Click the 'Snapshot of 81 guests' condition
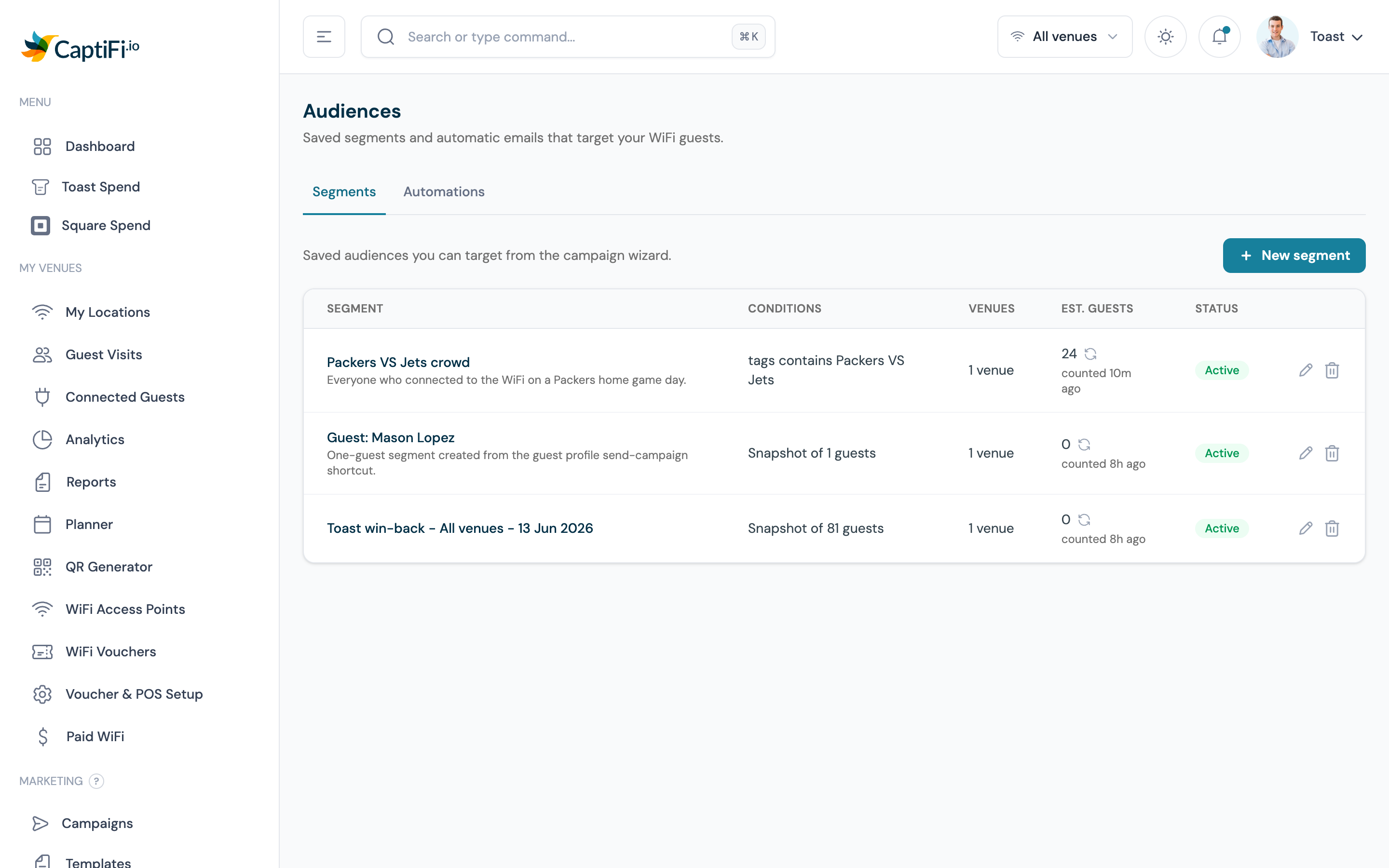Viewport: 1389px width, 868px height. (x=816, y=528)
